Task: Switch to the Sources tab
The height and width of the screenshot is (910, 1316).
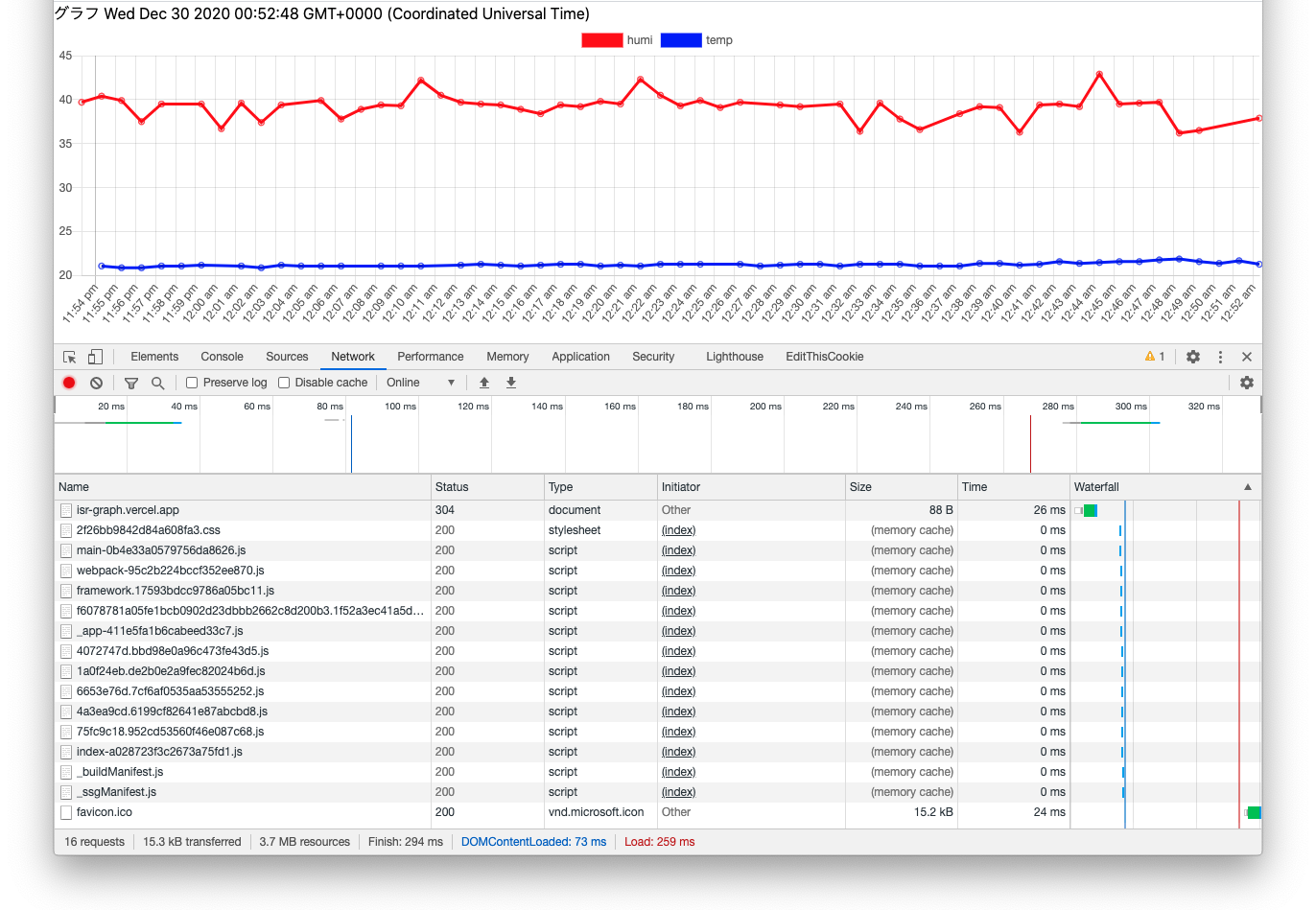Action: pyautogui.click(x=287, y=357)
